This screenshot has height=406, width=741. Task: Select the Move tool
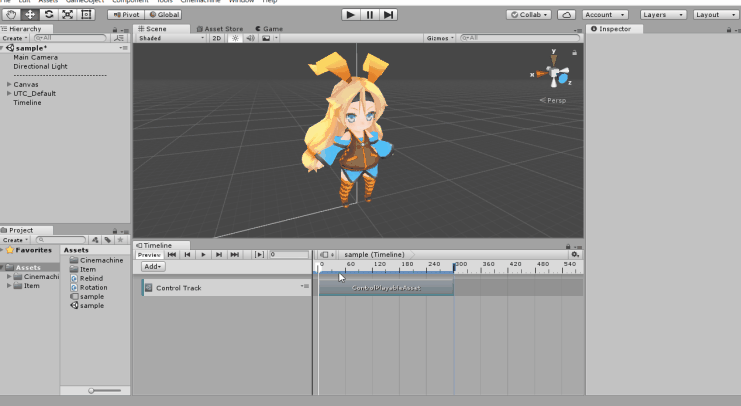(x=30, y=15)
